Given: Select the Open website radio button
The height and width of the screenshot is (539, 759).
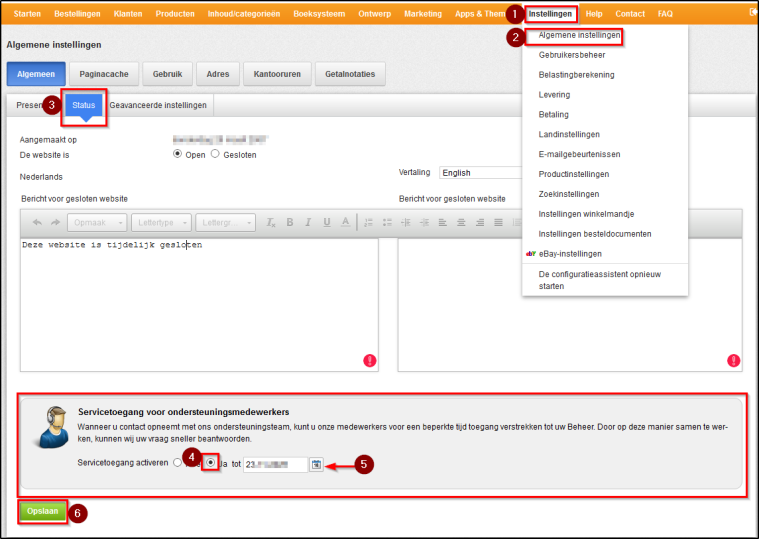Looking at the screenshot, I should [x=178, y=154].
